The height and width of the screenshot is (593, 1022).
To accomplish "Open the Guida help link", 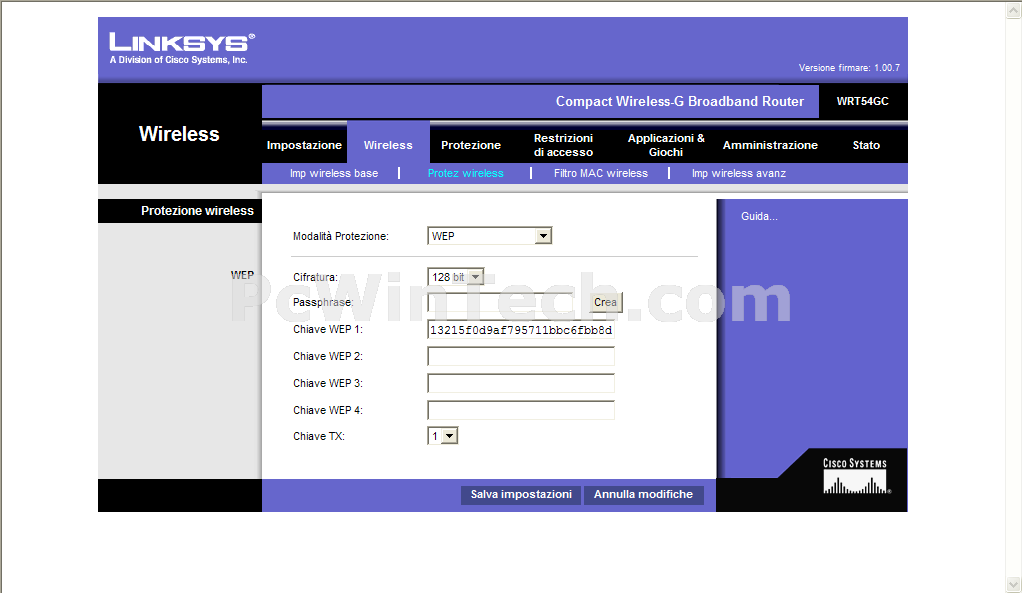I will tap(759, 216).
